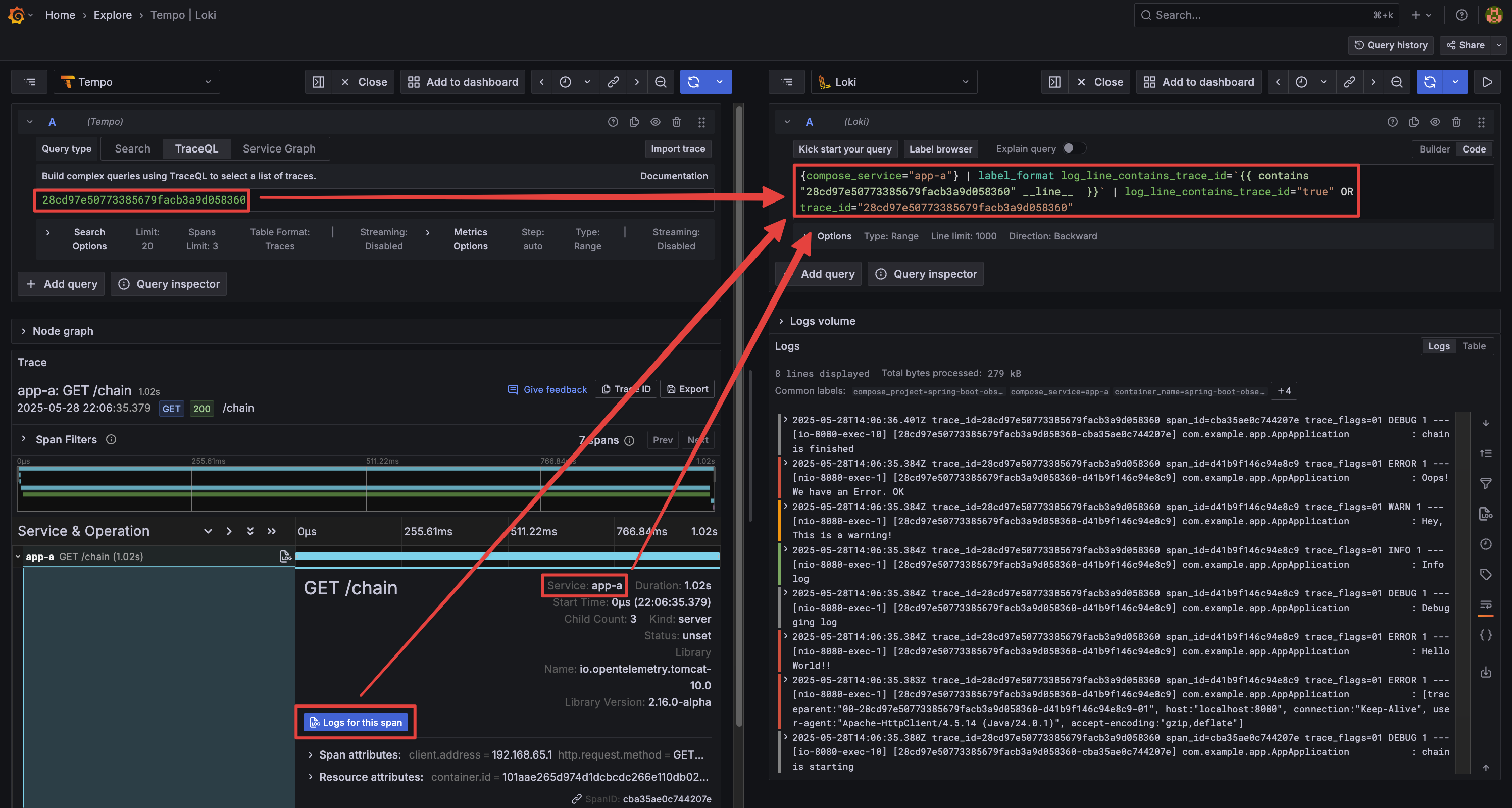Click zoom out icon in Loki pane
The image size is (1512, 808).
[x=1397, y=82]
